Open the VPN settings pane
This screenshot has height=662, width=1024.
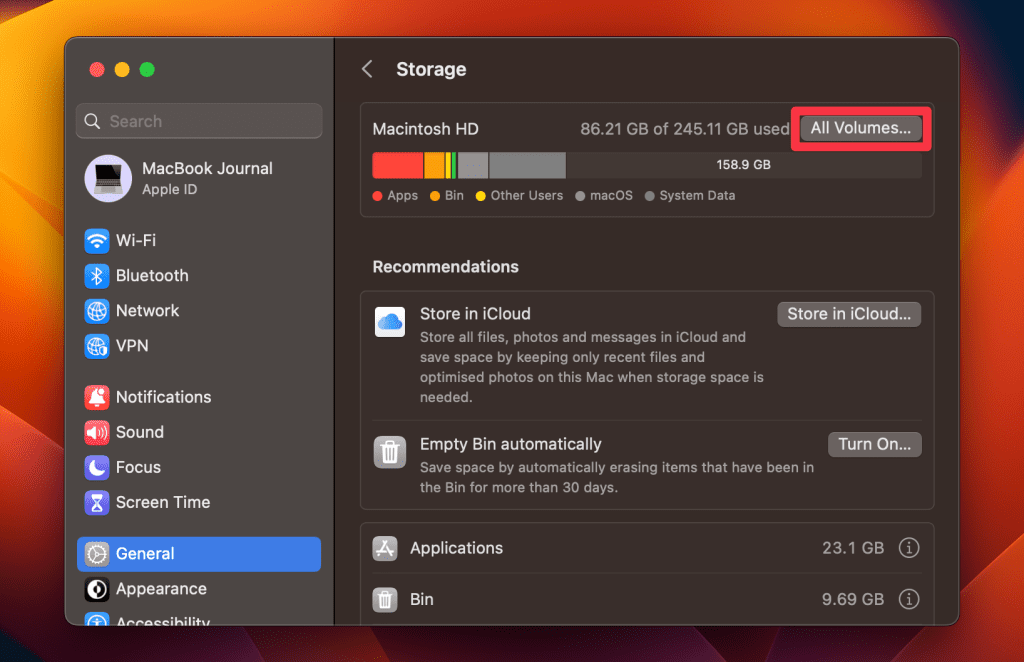[132, 346]
